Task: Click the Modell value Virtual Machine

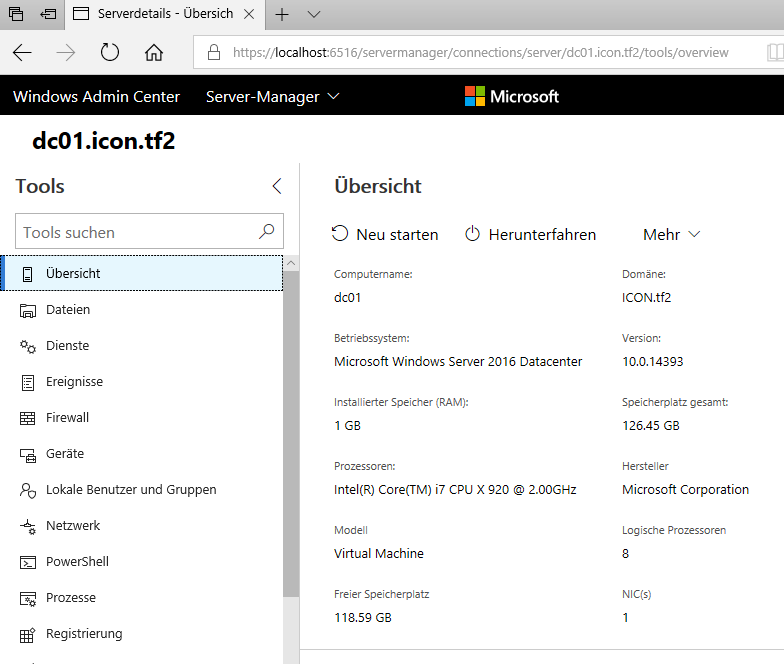Action: [x=378, y=554]
